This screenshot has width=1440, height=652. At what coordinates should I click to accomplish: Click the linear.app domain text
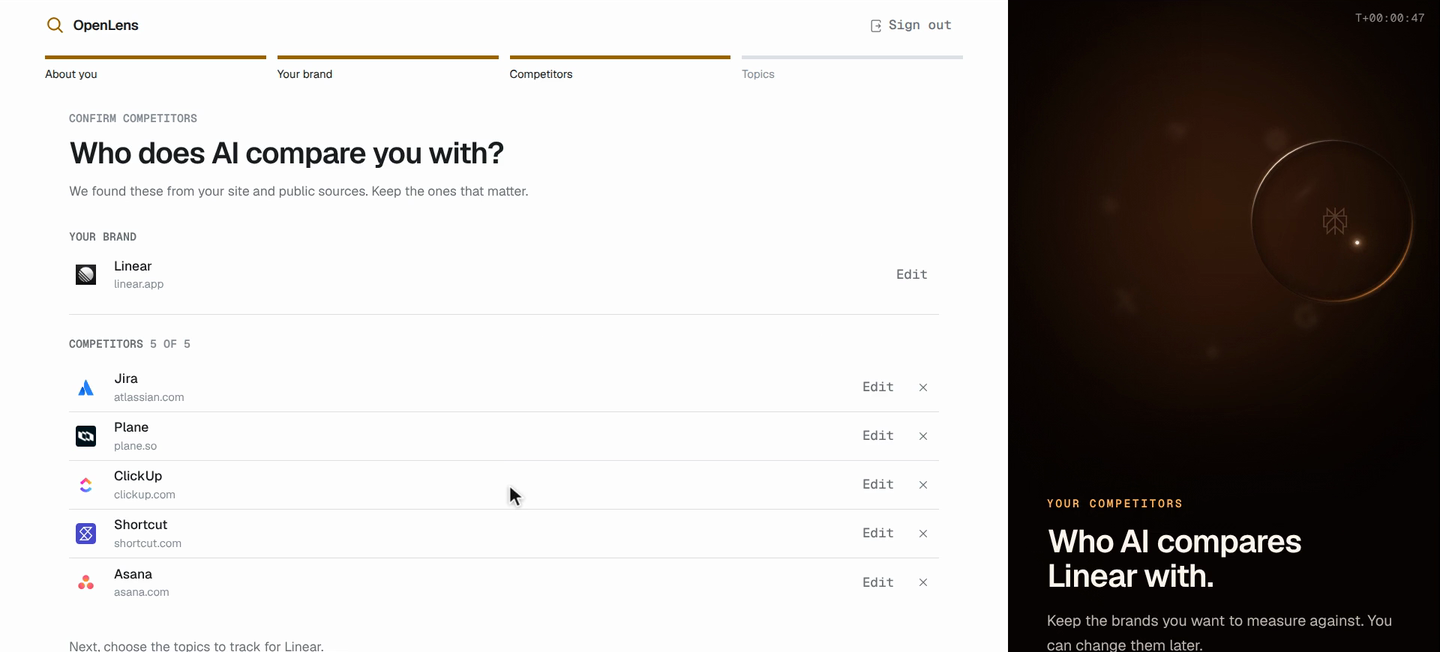point(139,284)
